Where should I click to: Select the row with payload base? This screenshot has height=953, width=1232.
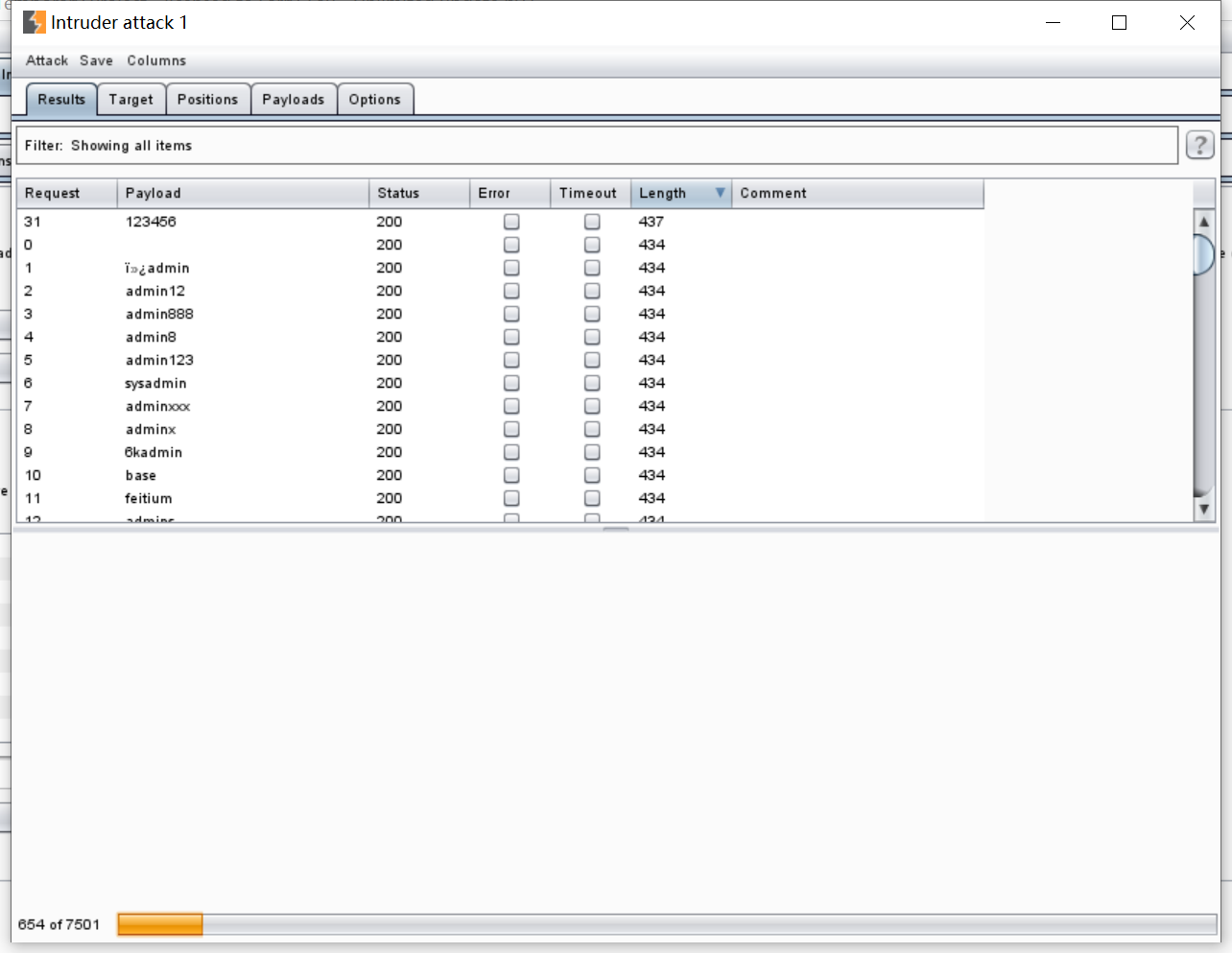[x=500, y=475]
